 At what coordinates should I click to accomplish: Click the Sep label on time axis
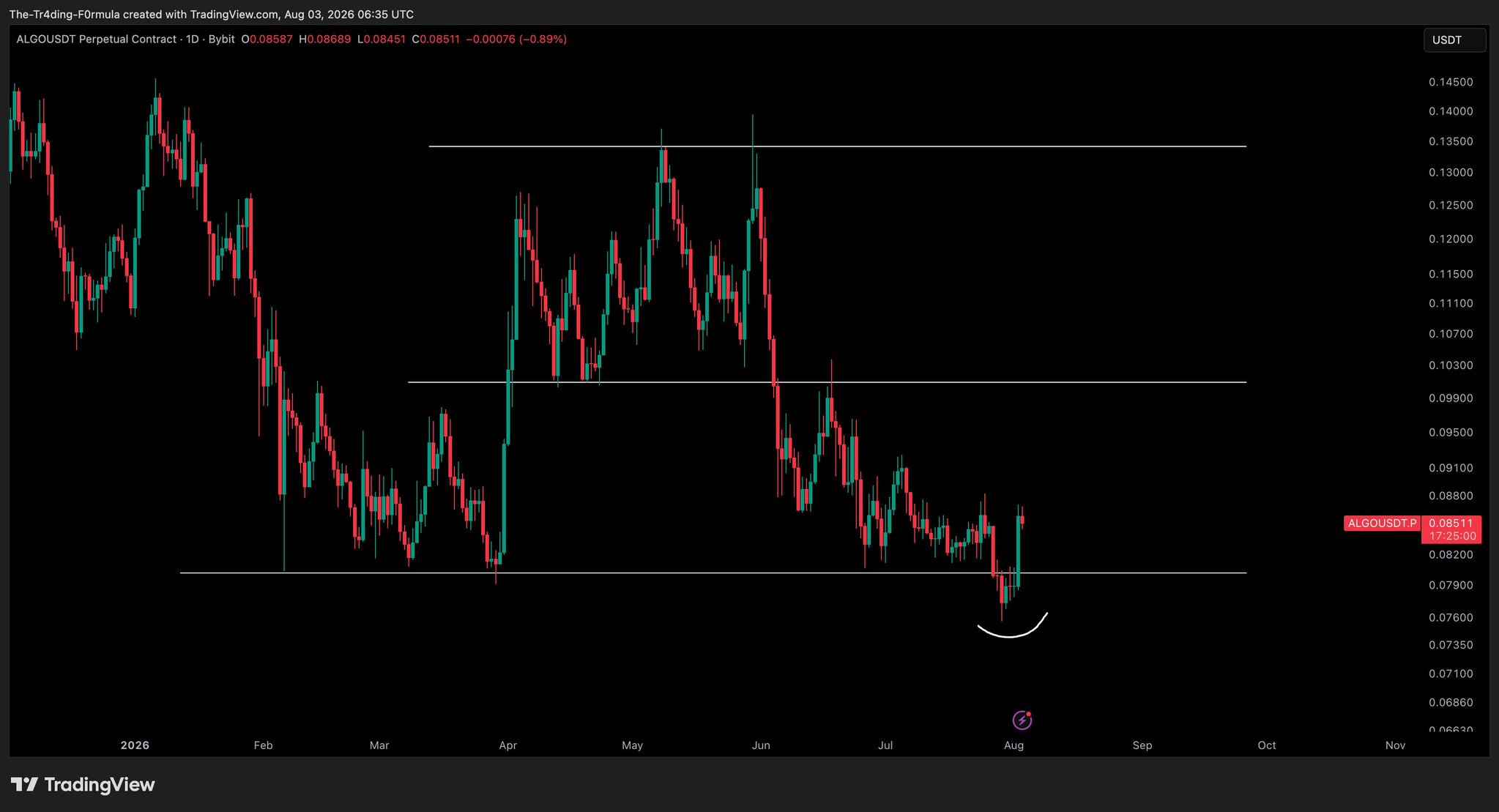tap(1142, 745)
